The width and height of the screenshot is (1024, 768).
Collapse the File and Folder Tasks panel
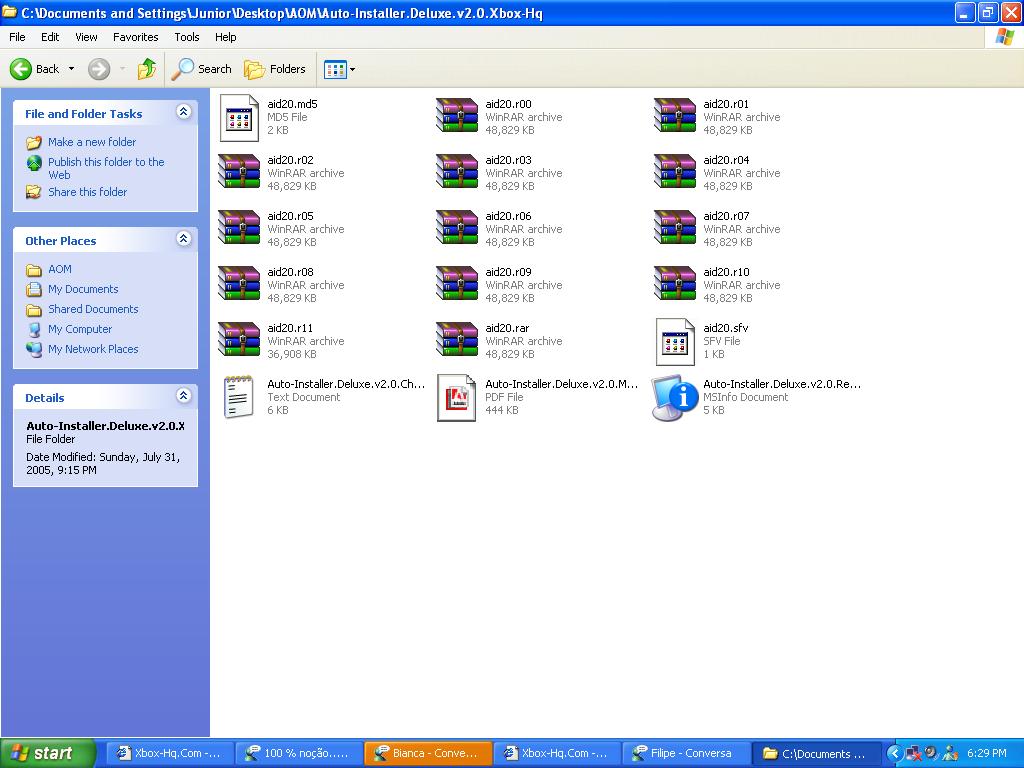click(x=184, y=112)
